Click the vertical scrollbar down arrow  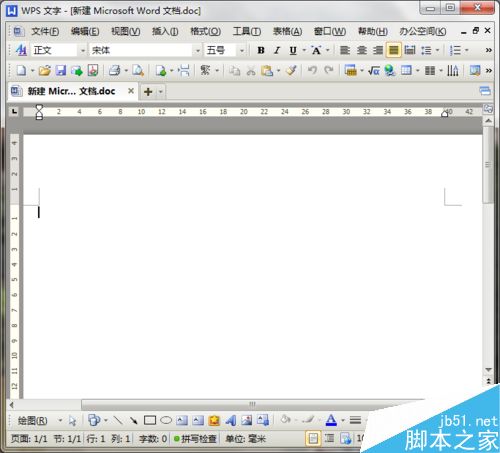point(489,370)
